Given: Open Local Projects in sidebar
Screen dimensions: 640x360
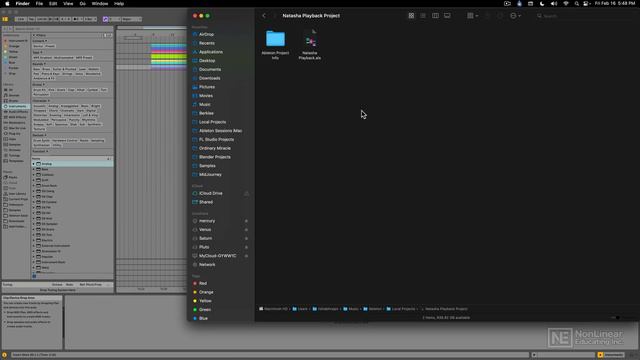Looking at the screenshot, I should (x=212, y=122).
